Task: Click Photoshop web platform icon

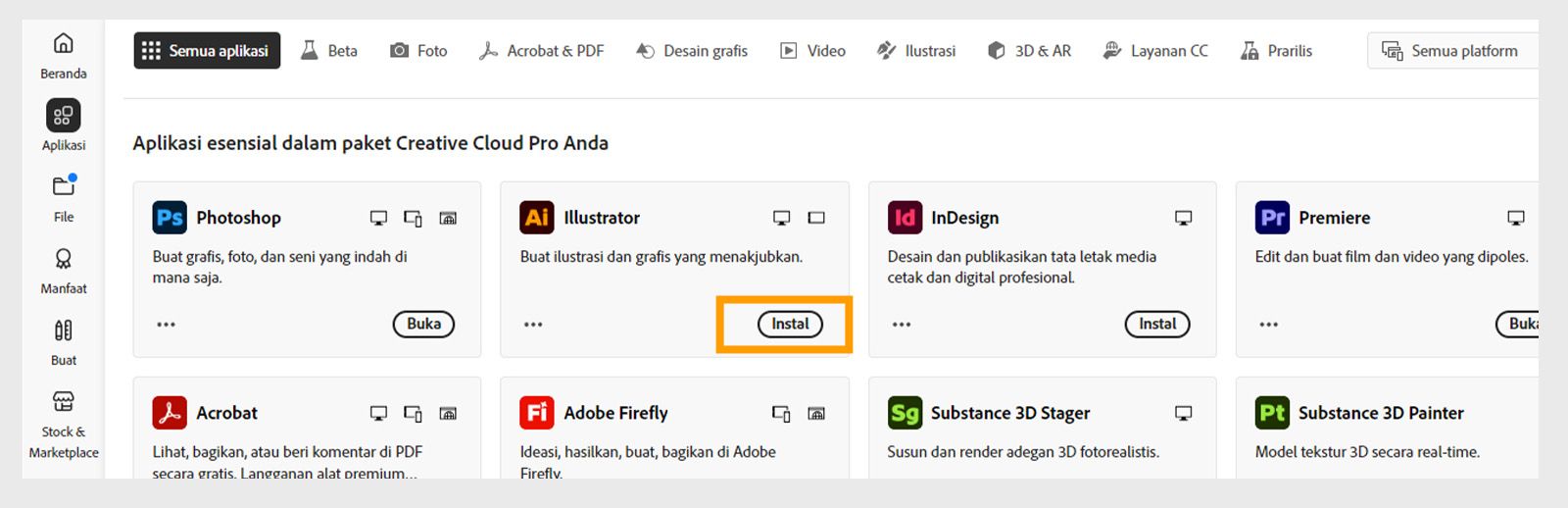Action: [448, 218]
